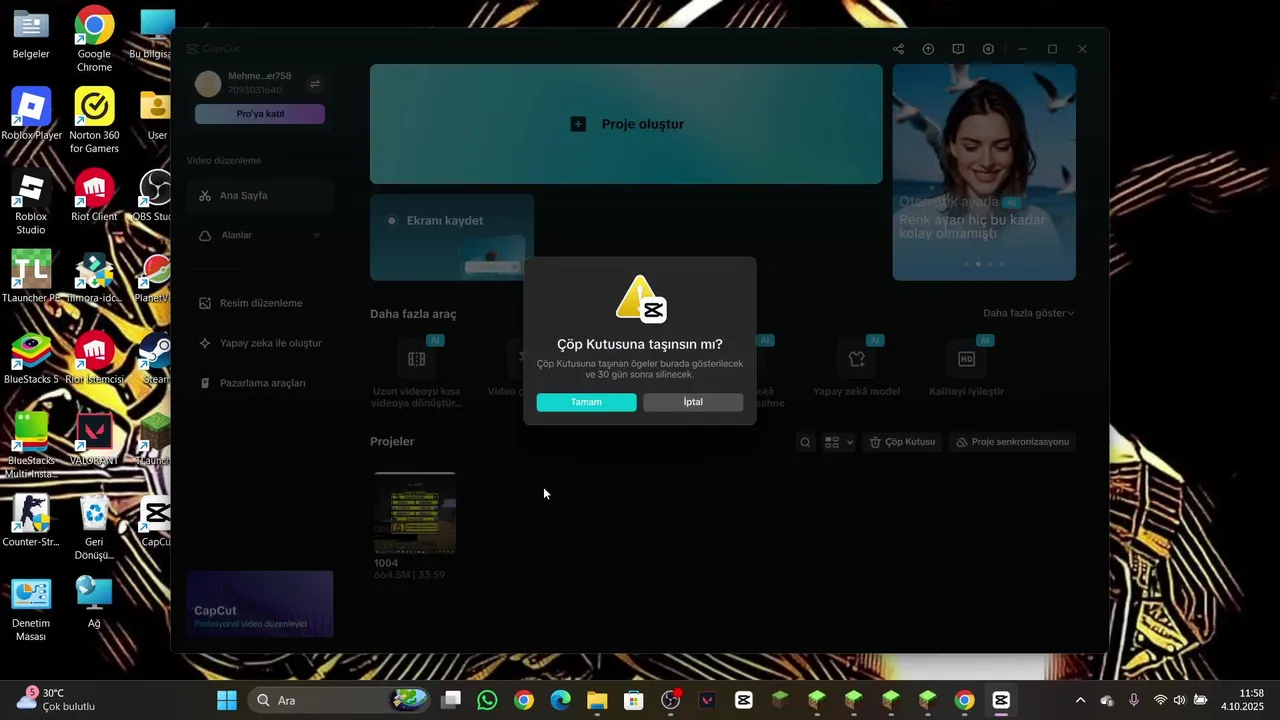
Task: Open the Ekranı kaydet screen recorder card
Action: point(452,237)
